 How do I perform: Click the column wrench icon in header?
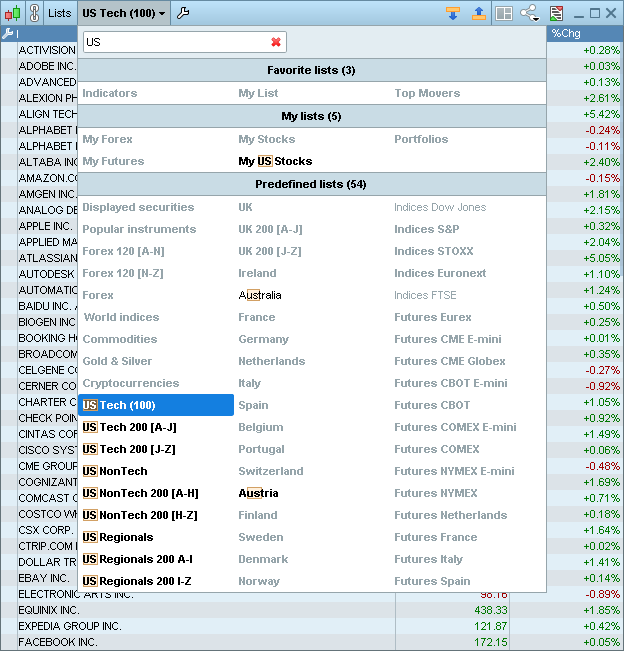[8, 34]
